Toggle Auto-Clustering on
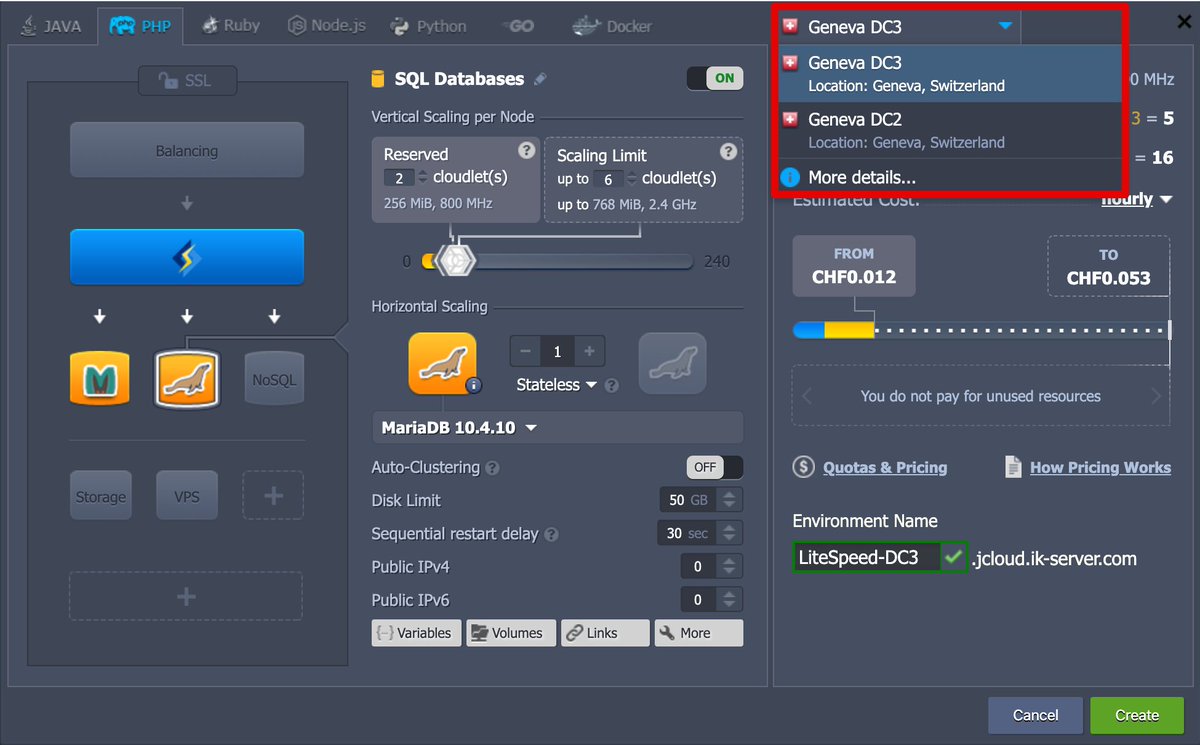1200x745 pixels. click(715, 467)
